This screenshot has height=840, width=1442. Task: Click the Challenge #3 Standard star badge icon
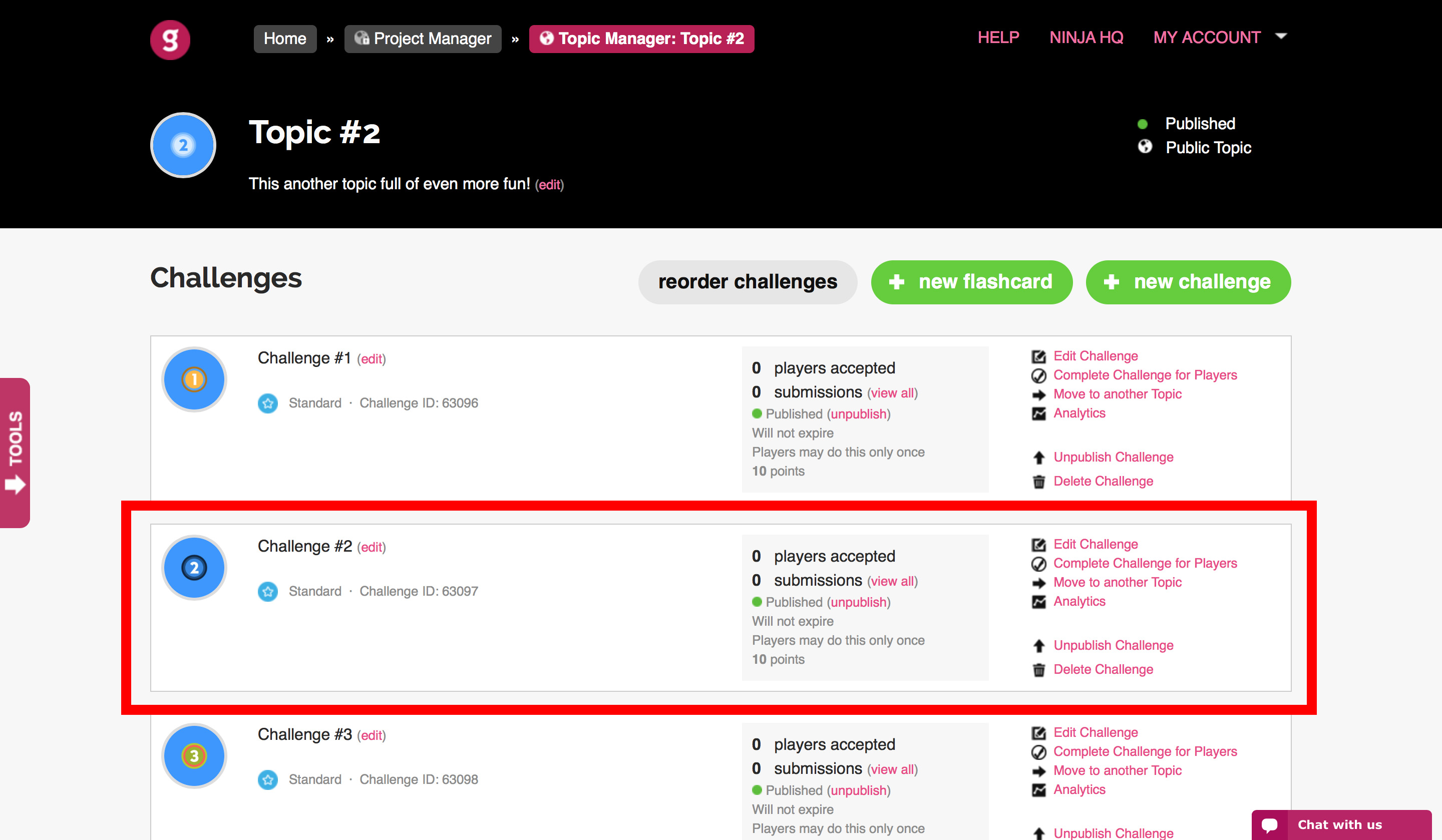pos(268,779)
